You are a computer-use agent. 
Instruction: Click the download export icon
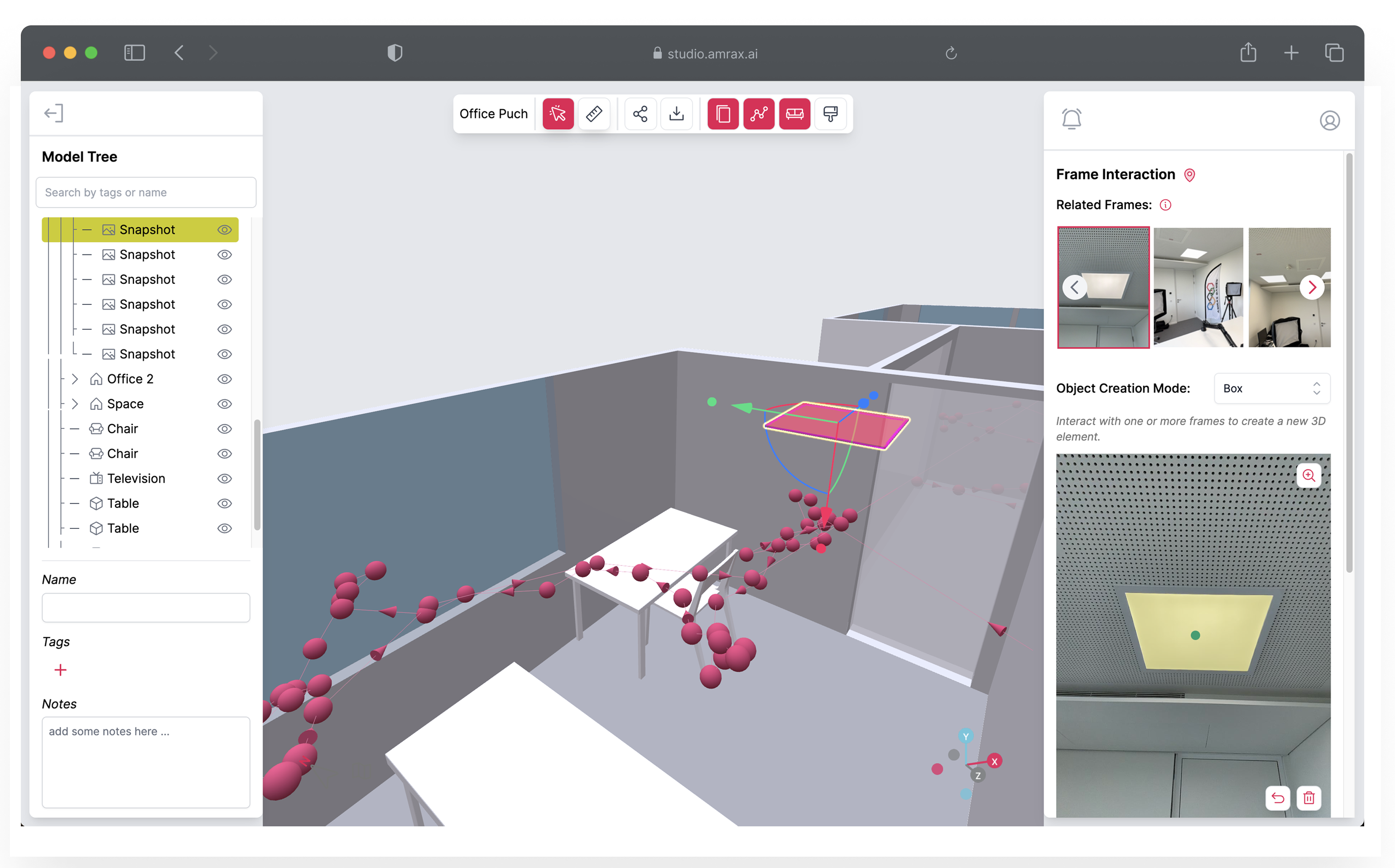(x=676, y=114)
